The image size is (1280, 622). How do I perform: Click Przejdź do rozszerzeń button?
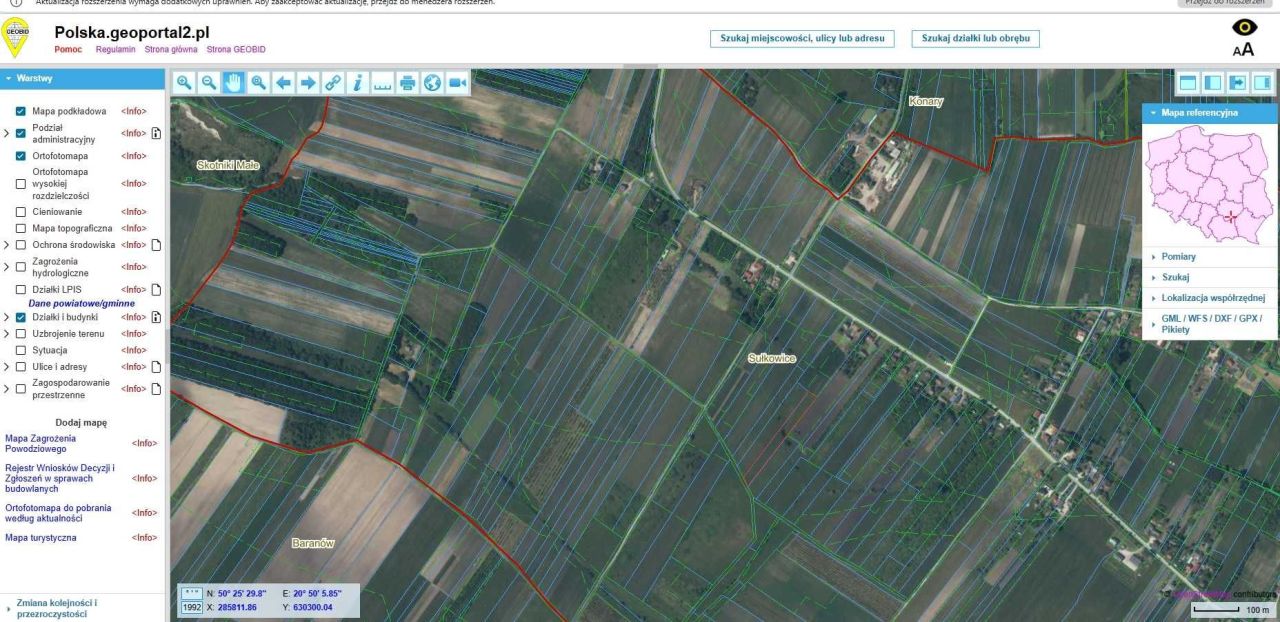(1227, 3)
